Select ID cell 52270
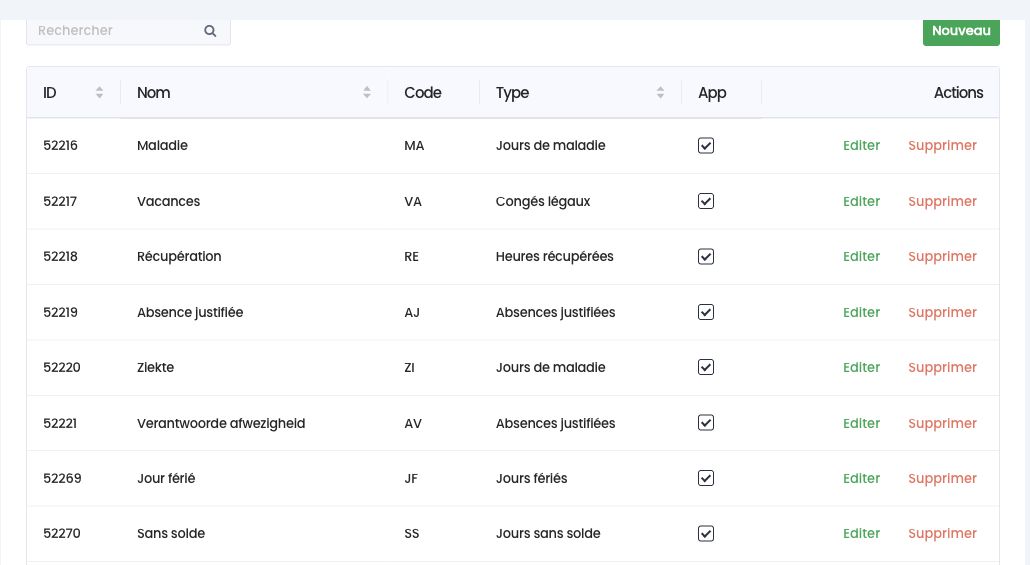The height and width of the screenshot is (565, 1030). click(62, 533)
